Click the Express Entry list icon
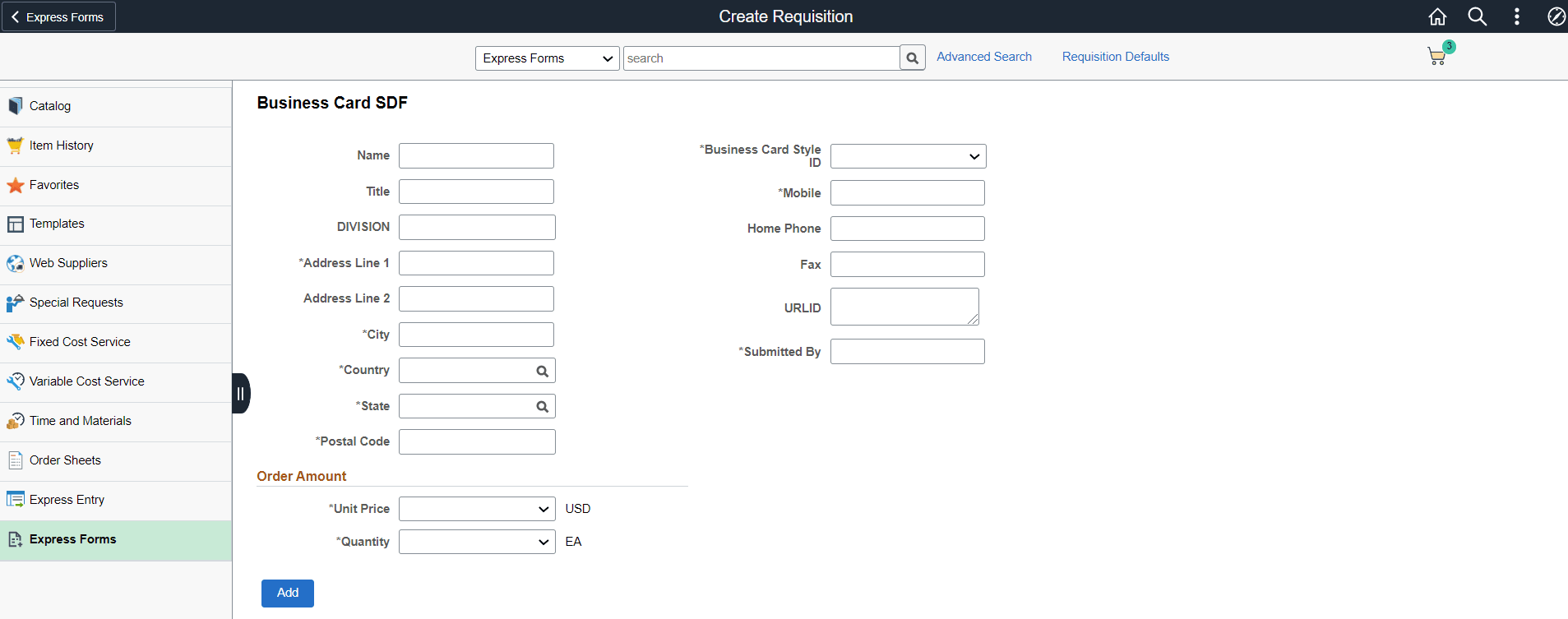 (16, 500)
